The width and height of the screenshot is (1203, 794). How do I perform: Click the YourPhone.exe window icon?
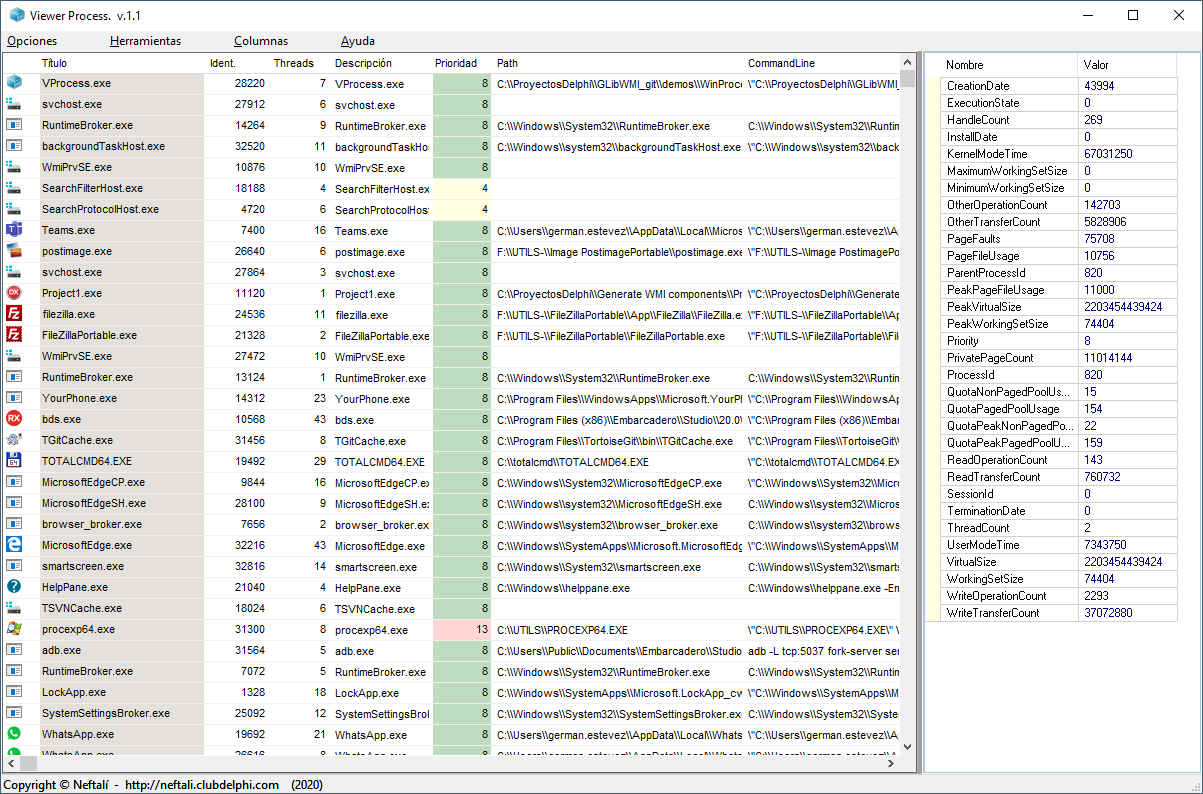14,398
